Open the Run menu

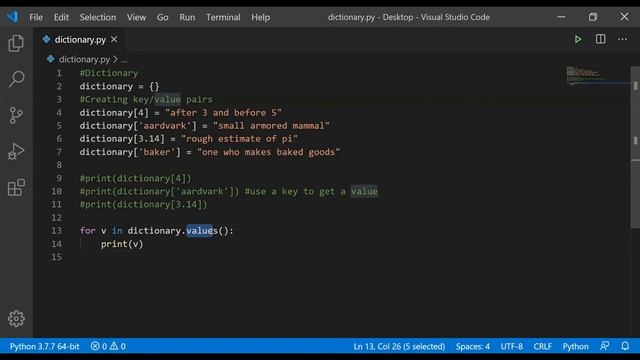[187, 17]
